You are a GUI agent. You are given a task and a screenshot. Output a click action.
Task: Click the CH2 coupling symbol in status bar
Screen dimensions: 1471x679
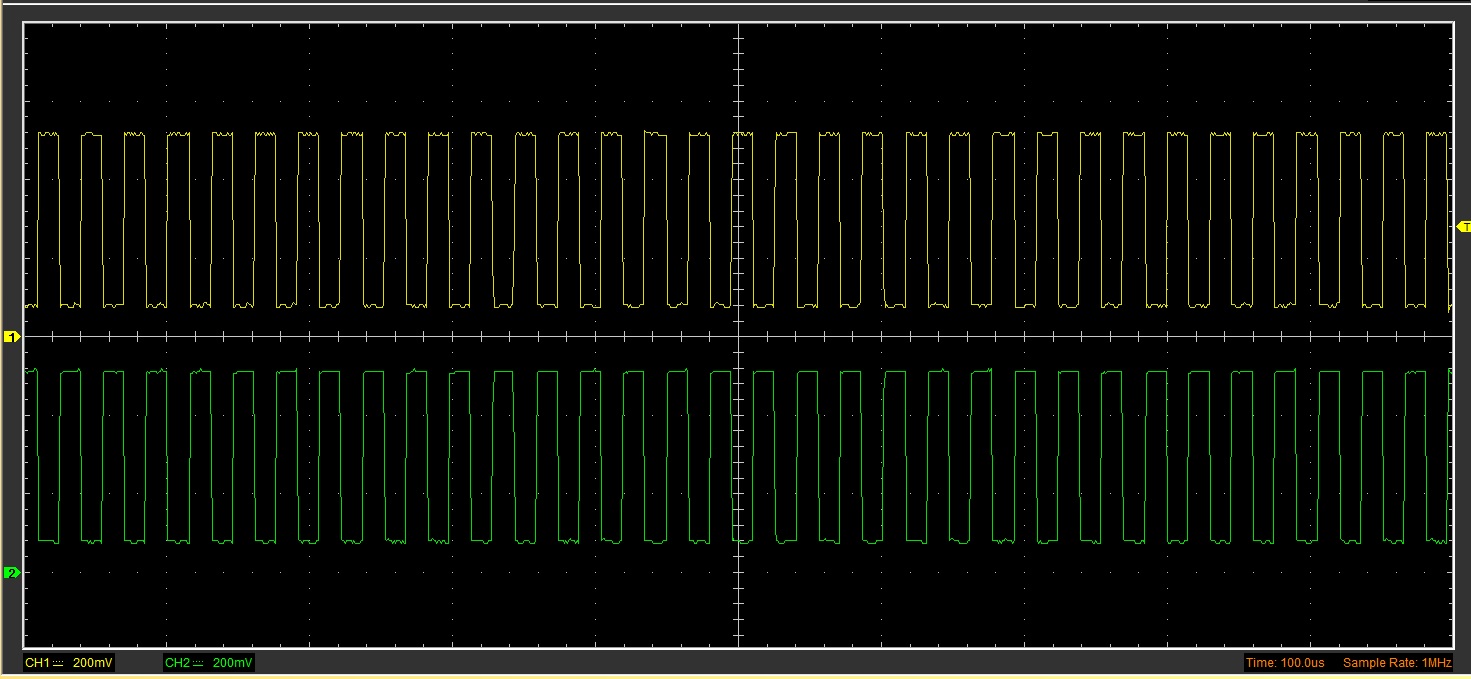(x=198, y=663)
